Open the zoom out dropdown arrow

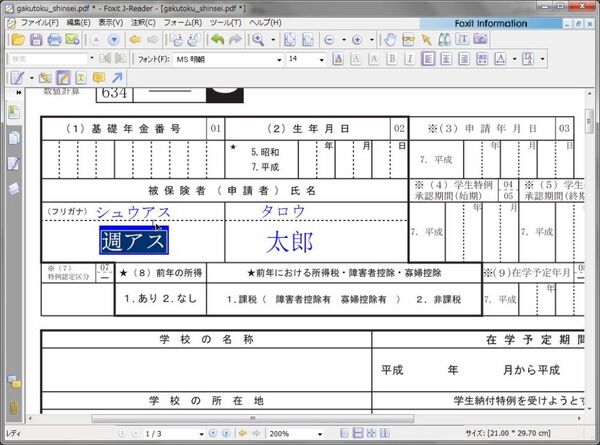pyautogui.click(x=344, y=40)
